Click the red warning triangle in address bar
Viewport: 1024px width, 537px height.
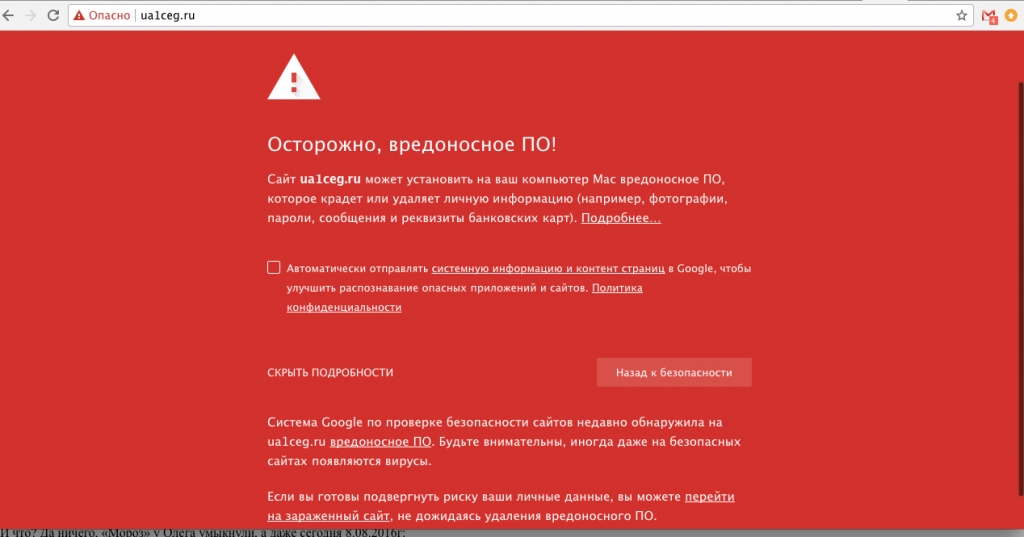click(78, 16)
